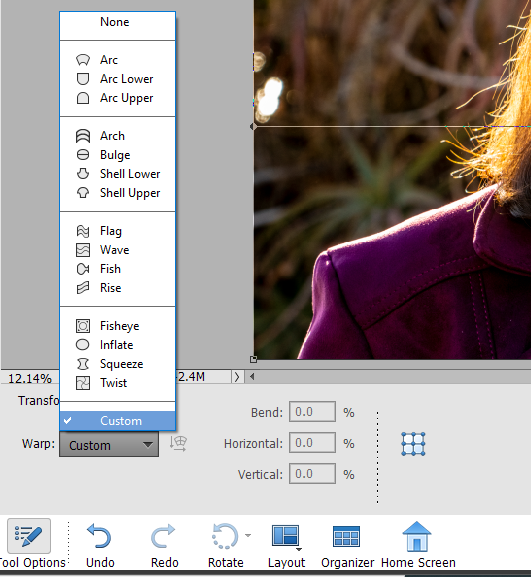Choose the Arc Upper warp style

pos(117,98)
